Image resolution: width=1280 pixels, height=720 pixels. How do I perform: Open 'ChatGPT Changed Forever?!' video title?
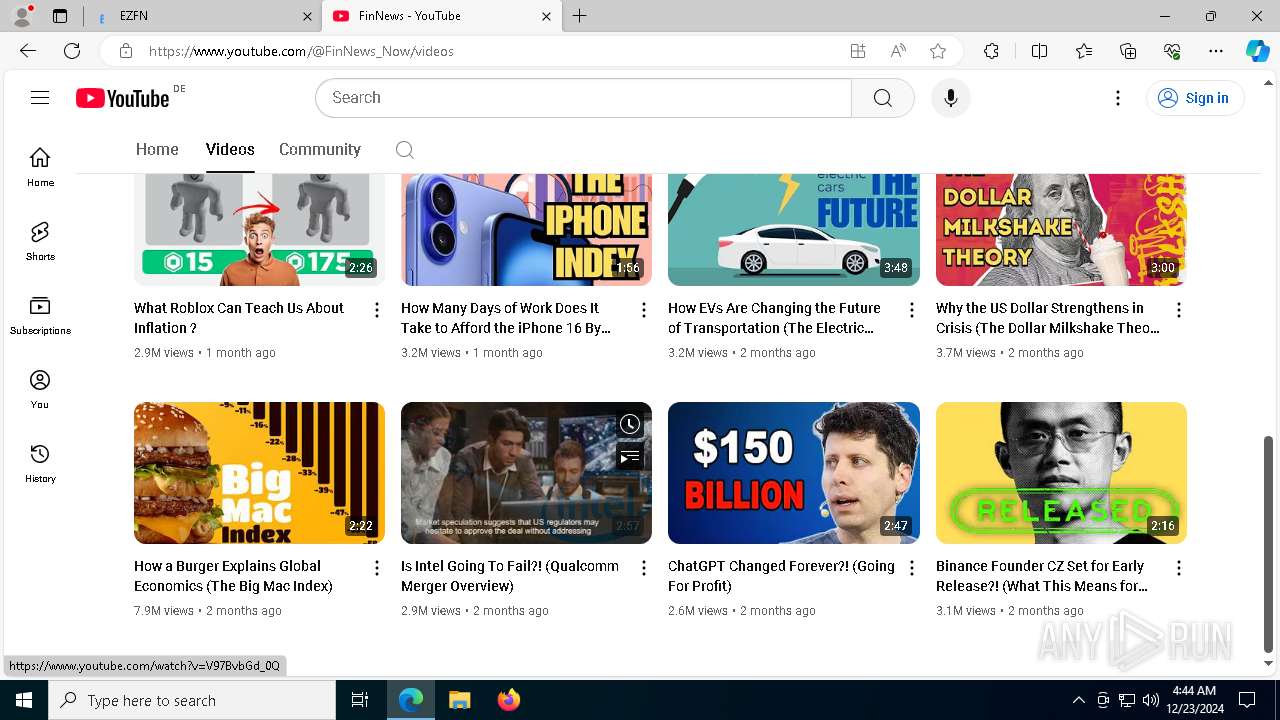point(781,576)
